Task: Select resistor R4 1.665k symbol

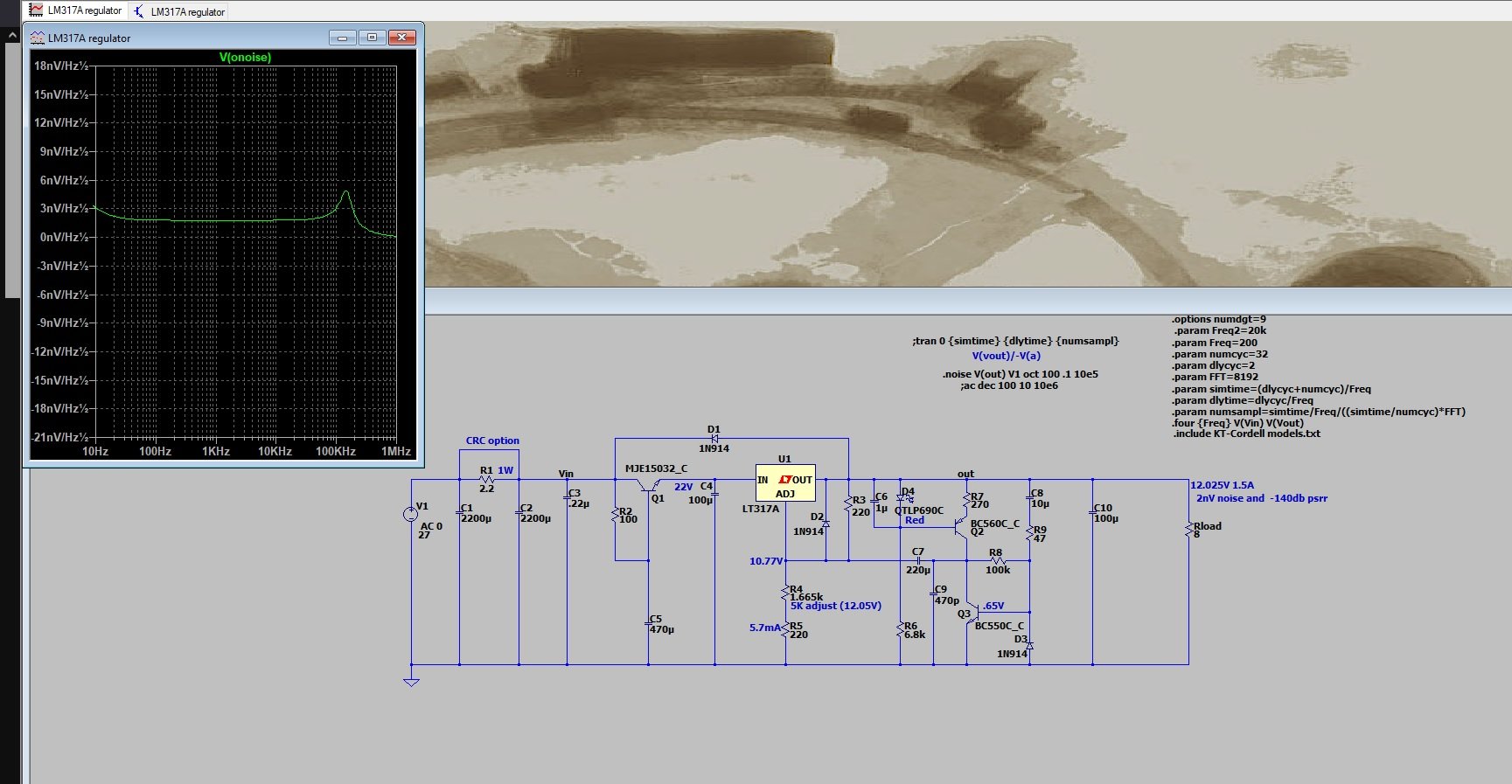Action: [785, 593]
